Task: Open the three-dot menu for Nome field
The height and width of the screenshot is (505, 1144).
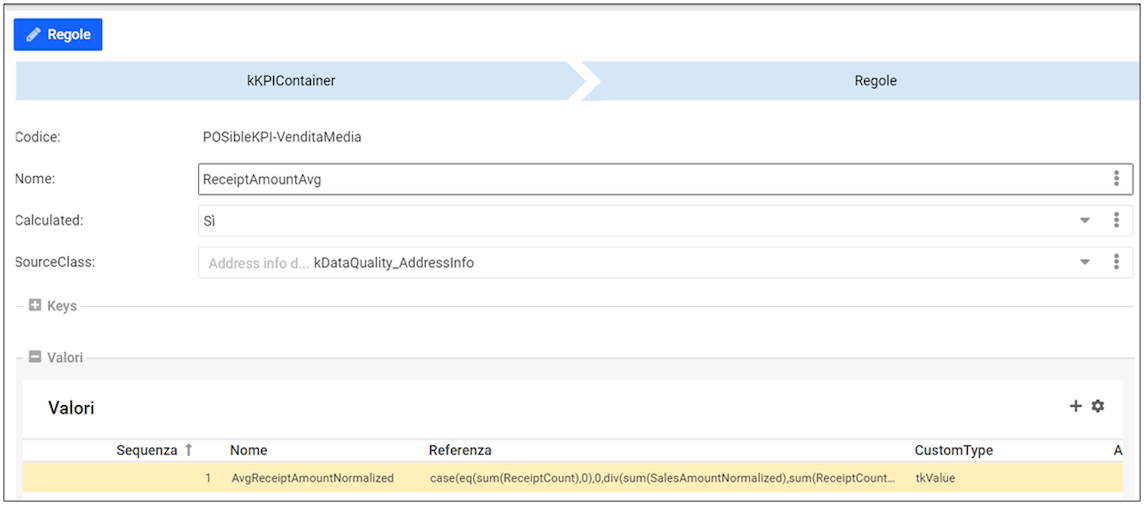Action: 1116,179
